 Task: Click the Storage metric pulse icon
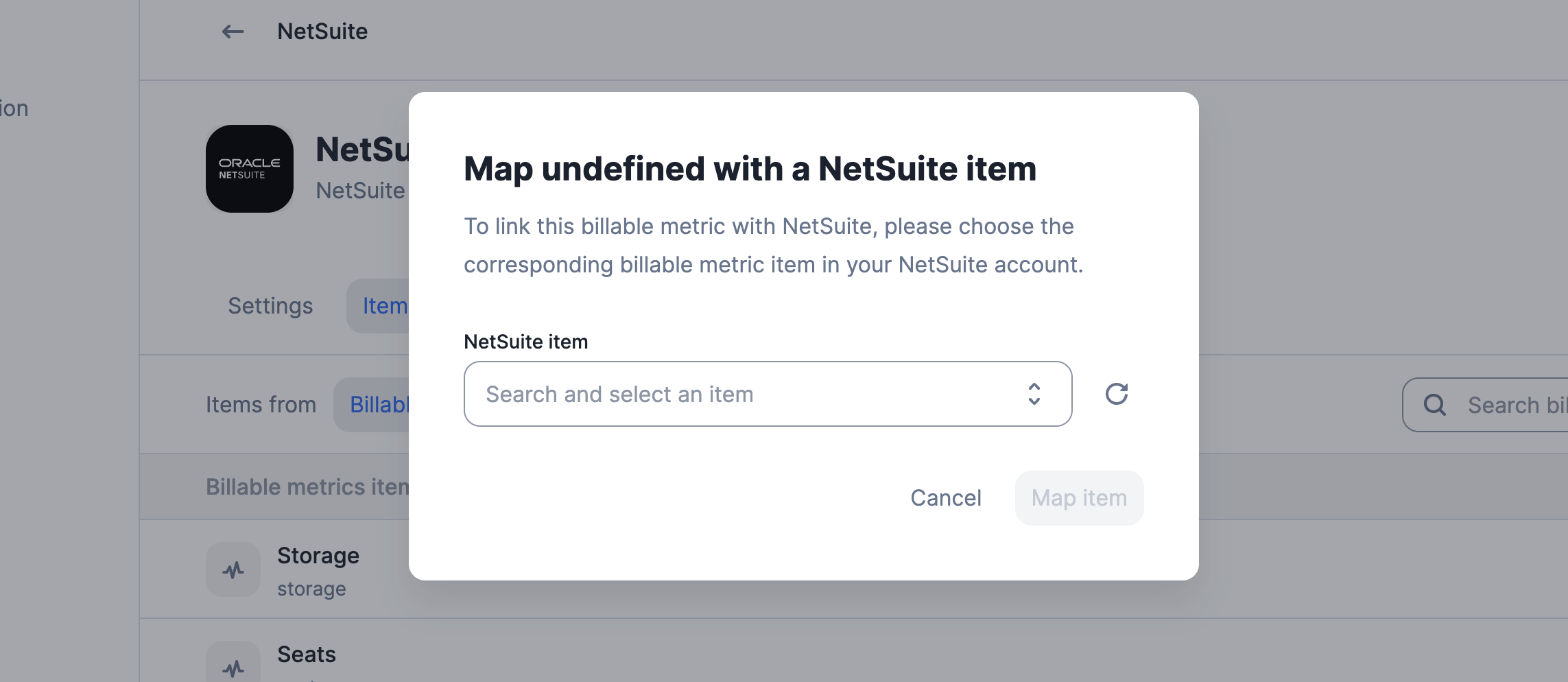233,569
